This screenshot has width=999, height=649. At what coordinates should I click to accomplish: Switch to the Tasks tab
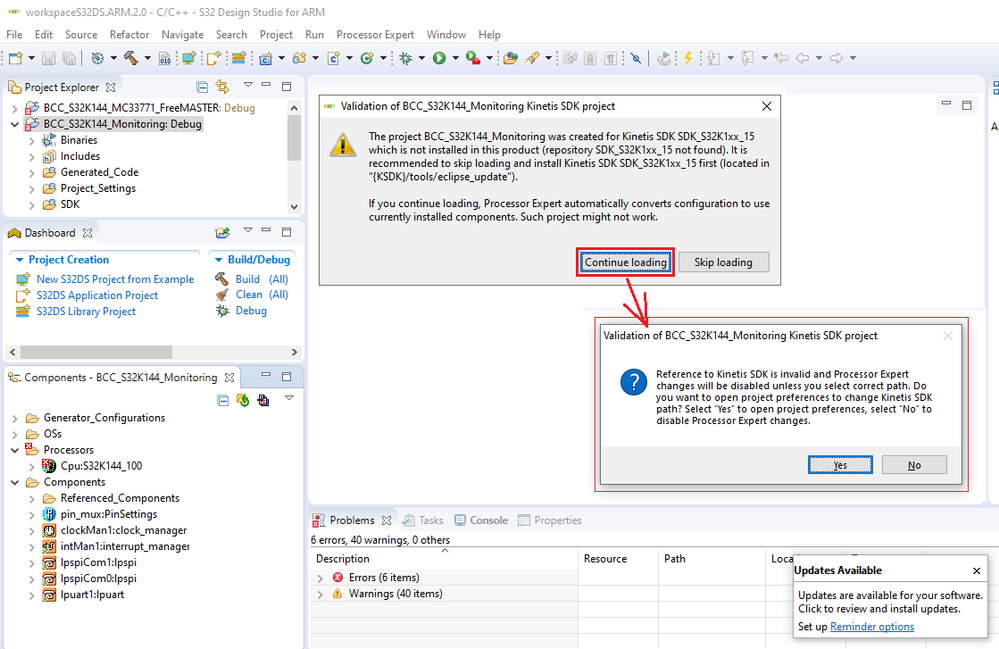[x=423, y=520]
